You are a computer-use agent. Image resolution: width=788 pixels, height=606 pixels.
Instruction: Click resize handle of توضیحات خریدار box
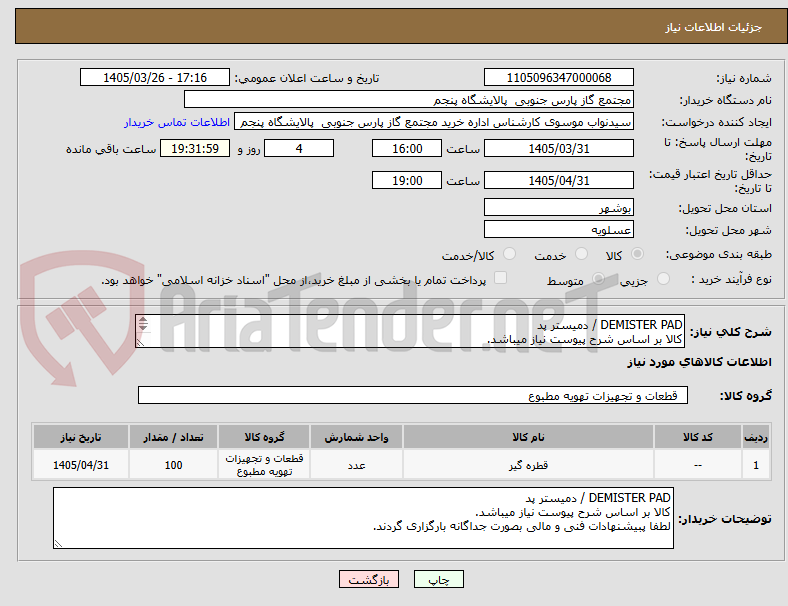(x=58, y=543)
